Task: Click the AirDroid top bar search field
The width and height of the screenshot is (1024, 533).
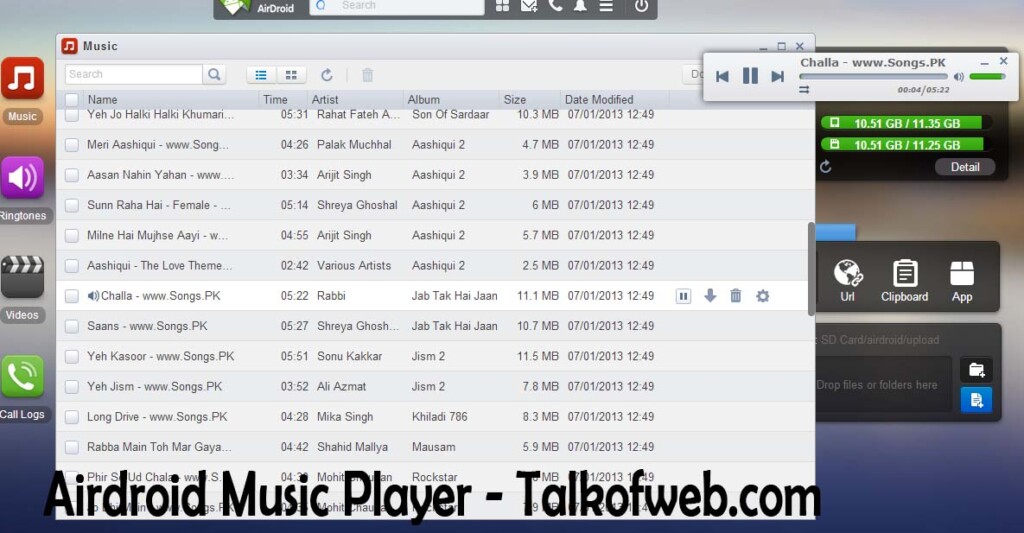Action: tap(396, 6)
